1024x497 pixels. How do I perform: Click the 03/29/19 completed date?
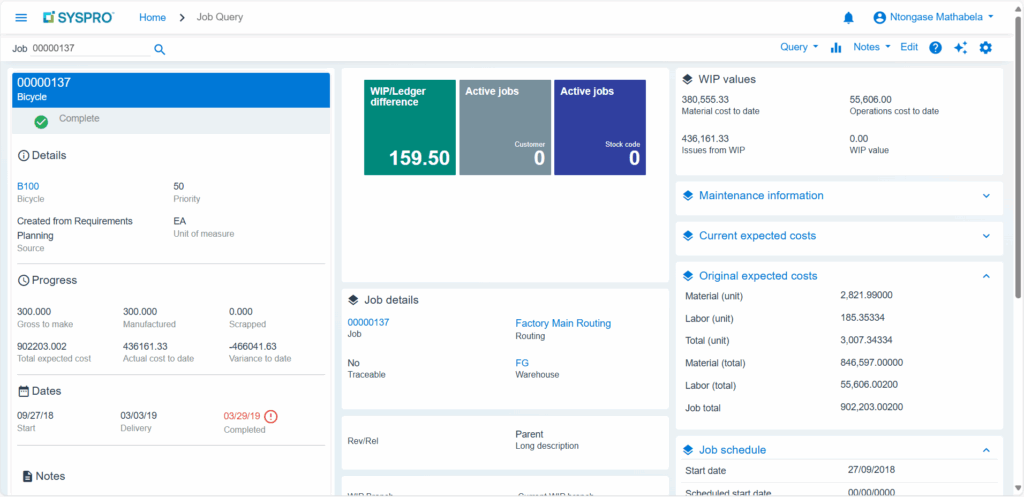pyautogui.click(x=242, y=415)
